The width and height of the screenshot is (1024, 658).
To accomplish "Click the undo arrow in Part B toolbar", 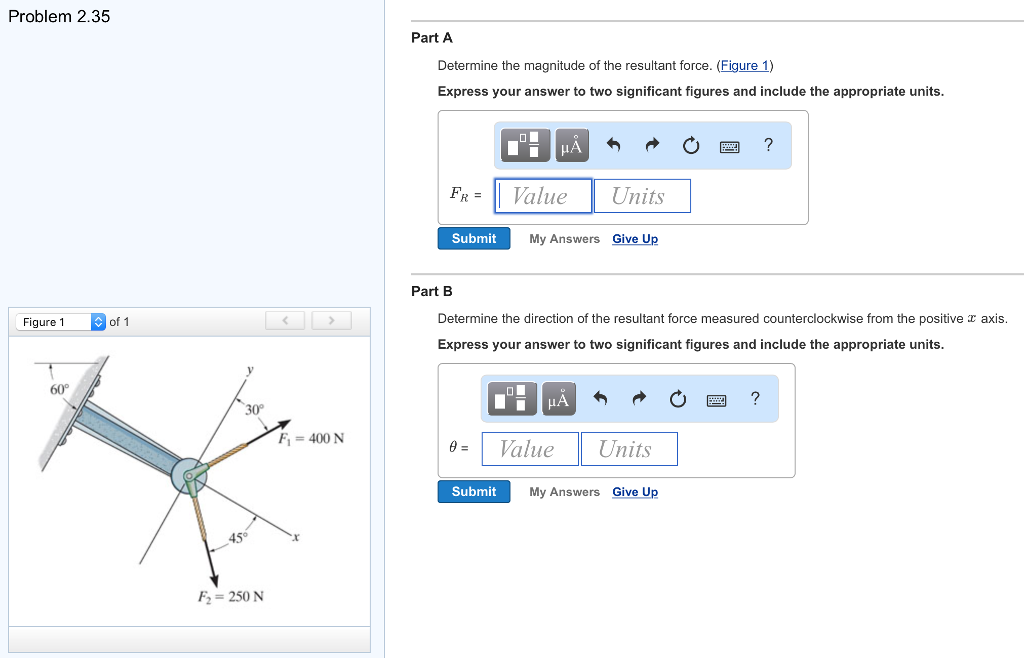I will [x=601, y=399].
